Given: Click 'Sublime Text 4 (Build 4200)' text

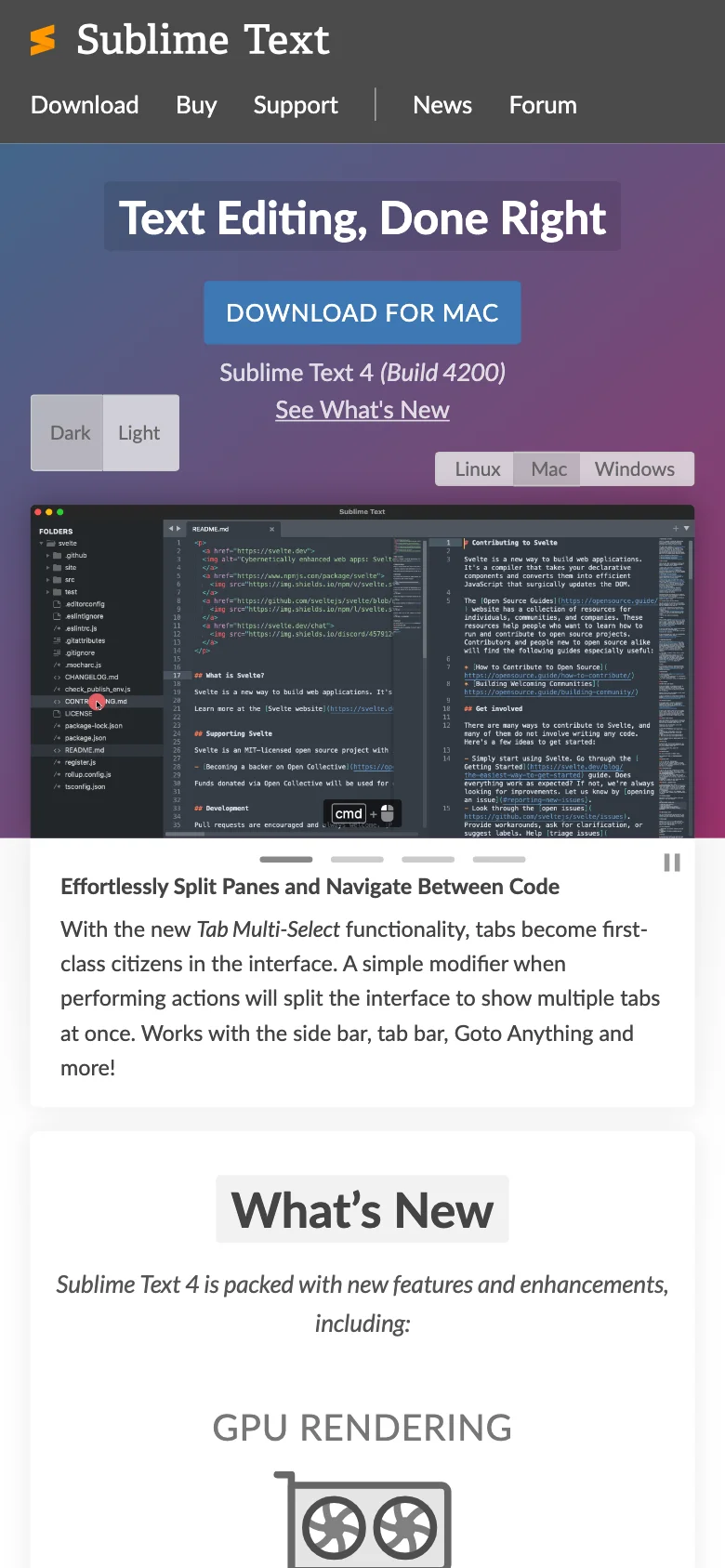Looking at the screenshot, I should 362,373.
